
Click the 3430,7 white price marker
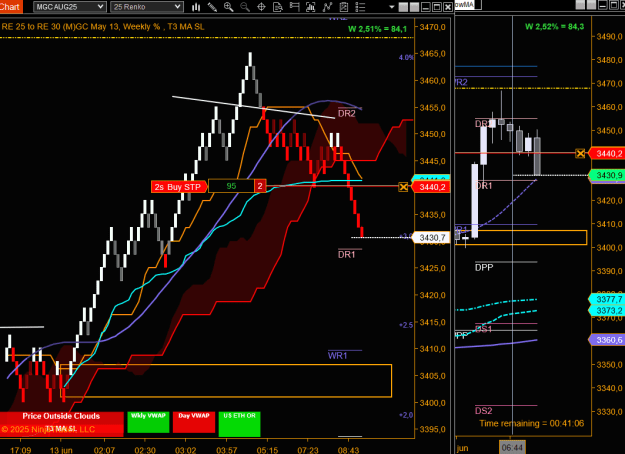tap(431, 238)
